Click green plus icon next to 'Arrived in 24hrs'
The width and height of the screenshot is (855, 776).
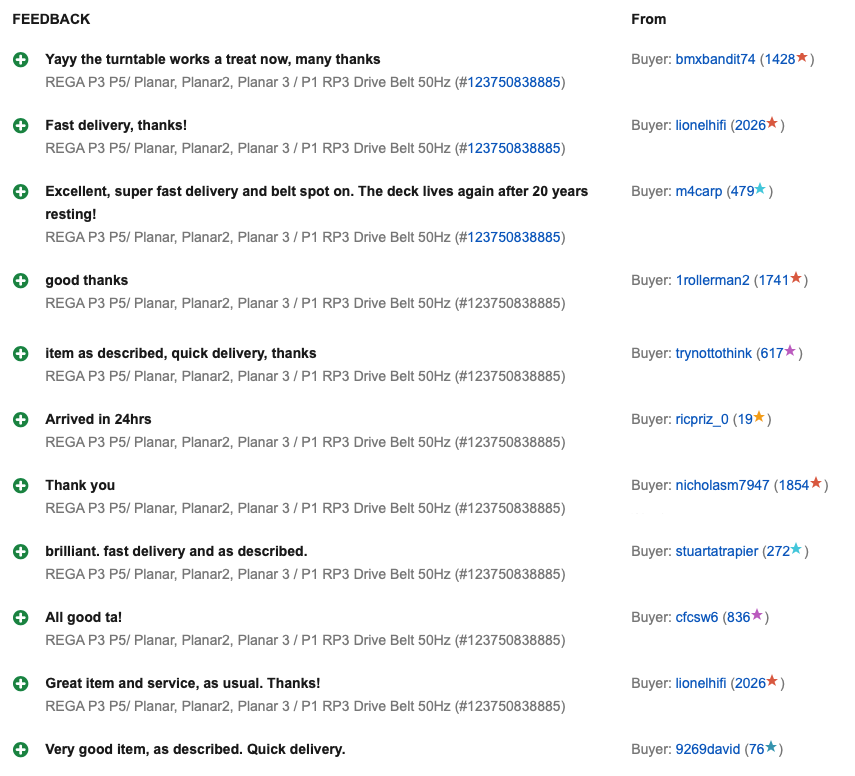coord(20,420)
